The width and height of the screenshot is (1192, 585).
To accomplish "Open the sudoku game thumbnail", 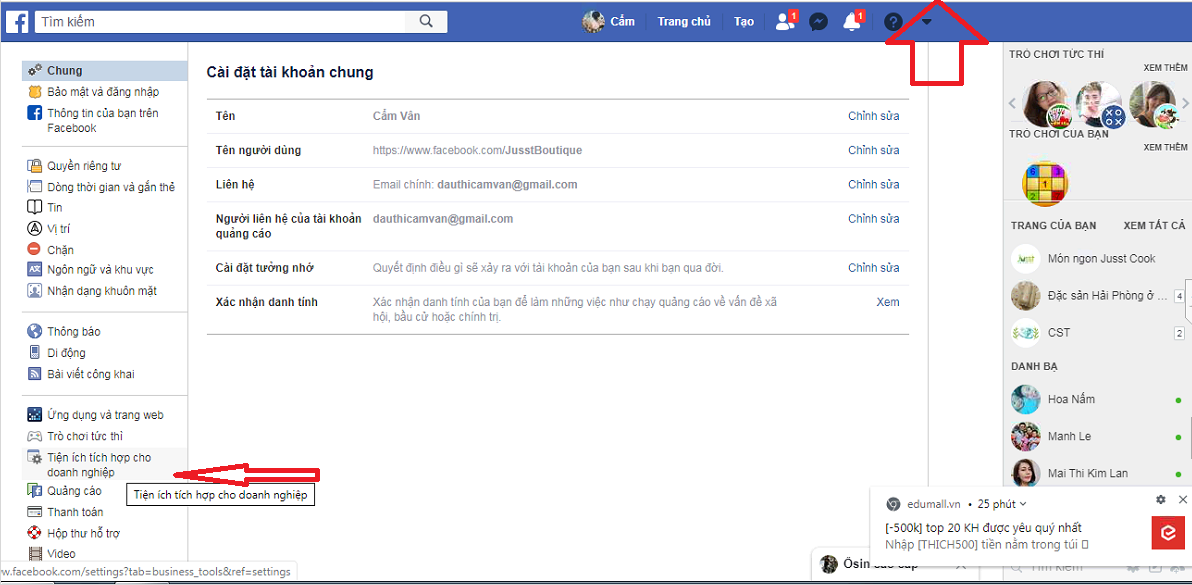I will (x=1045, y=184).
